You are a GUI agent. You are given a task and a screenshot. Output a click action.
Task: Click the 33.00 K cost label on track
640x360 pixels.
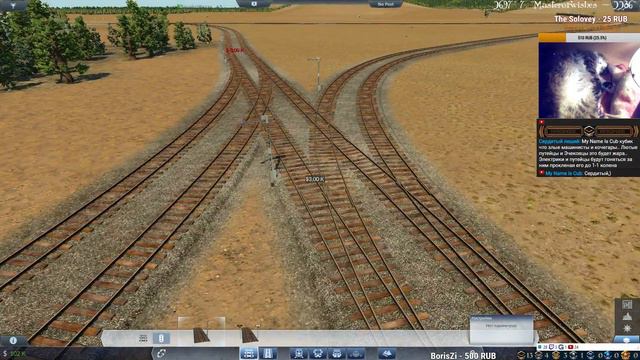pyautogui.click(x=315, y=179)
